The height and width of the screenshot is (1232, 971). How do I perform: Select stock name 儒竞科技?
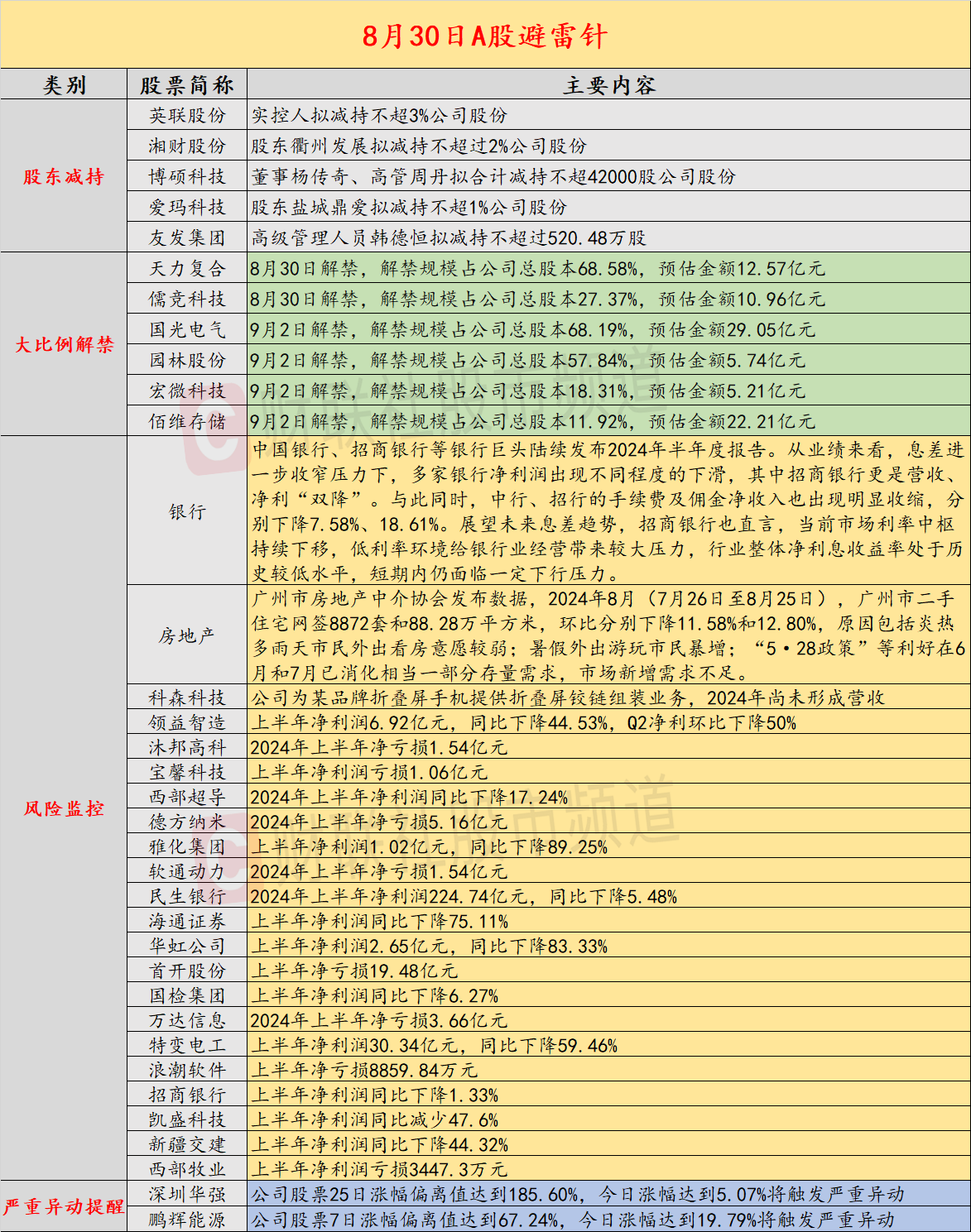pyautogui.click(x=187, y=299)
